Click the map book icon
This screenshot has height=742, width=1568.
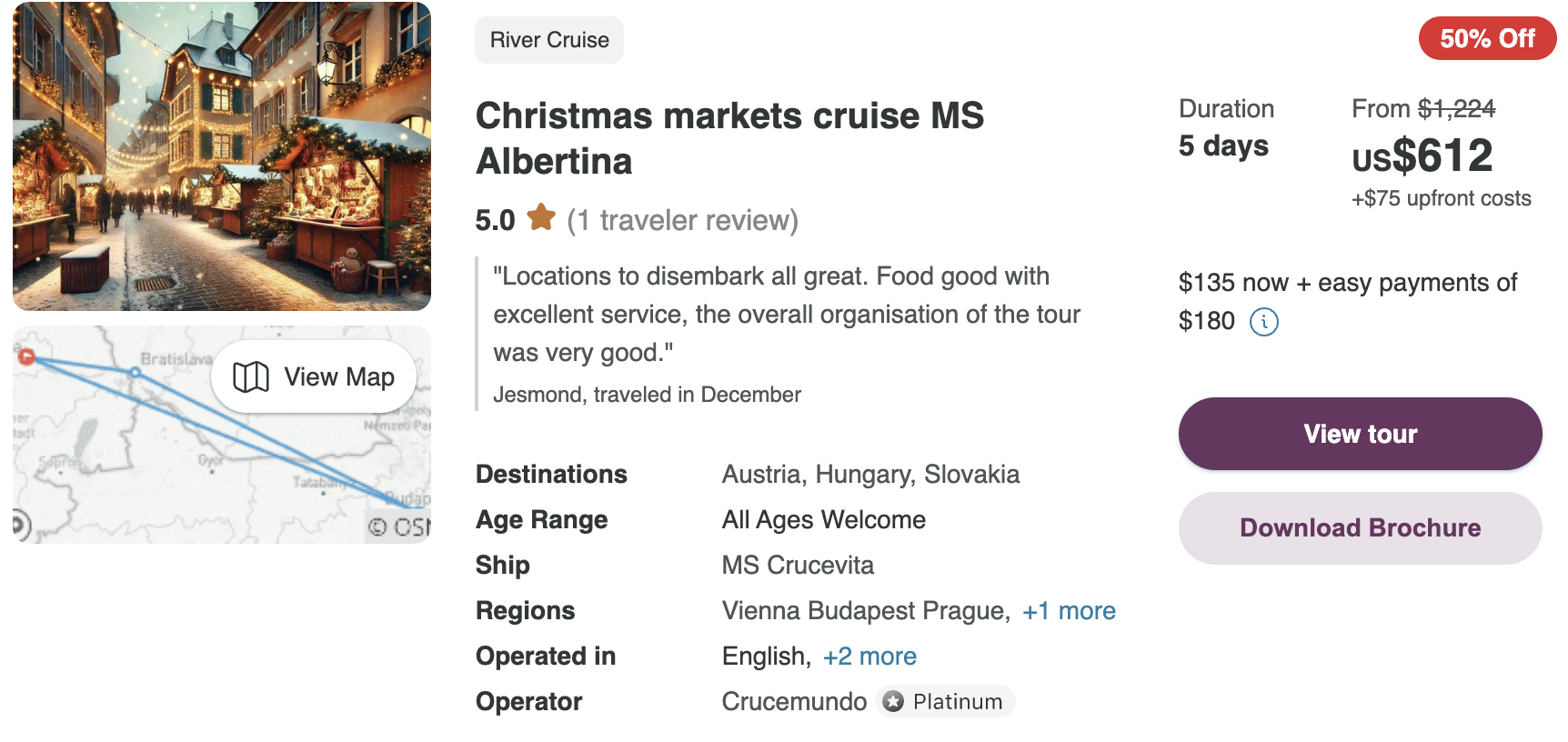(x=251, y=377)
